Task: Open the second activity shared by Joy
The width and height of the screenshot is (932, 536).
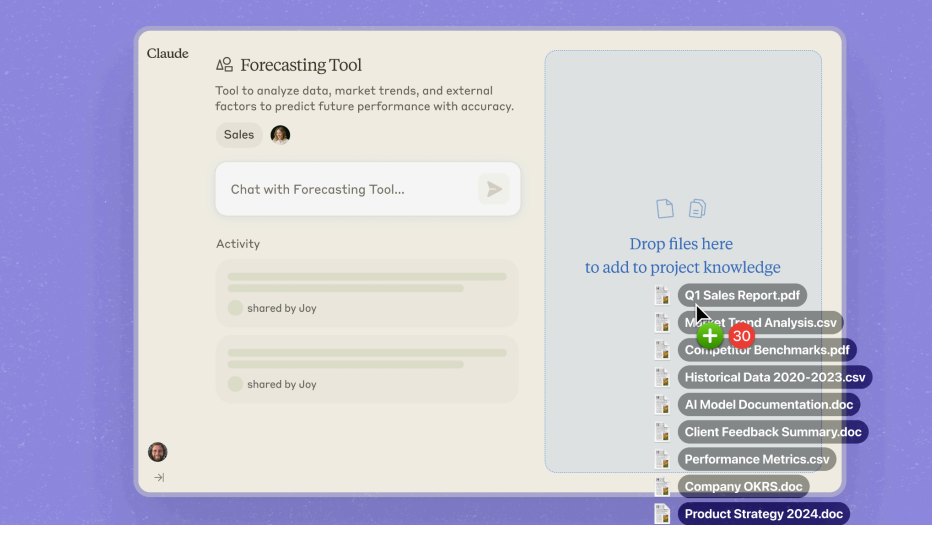Action: point(367,368)
